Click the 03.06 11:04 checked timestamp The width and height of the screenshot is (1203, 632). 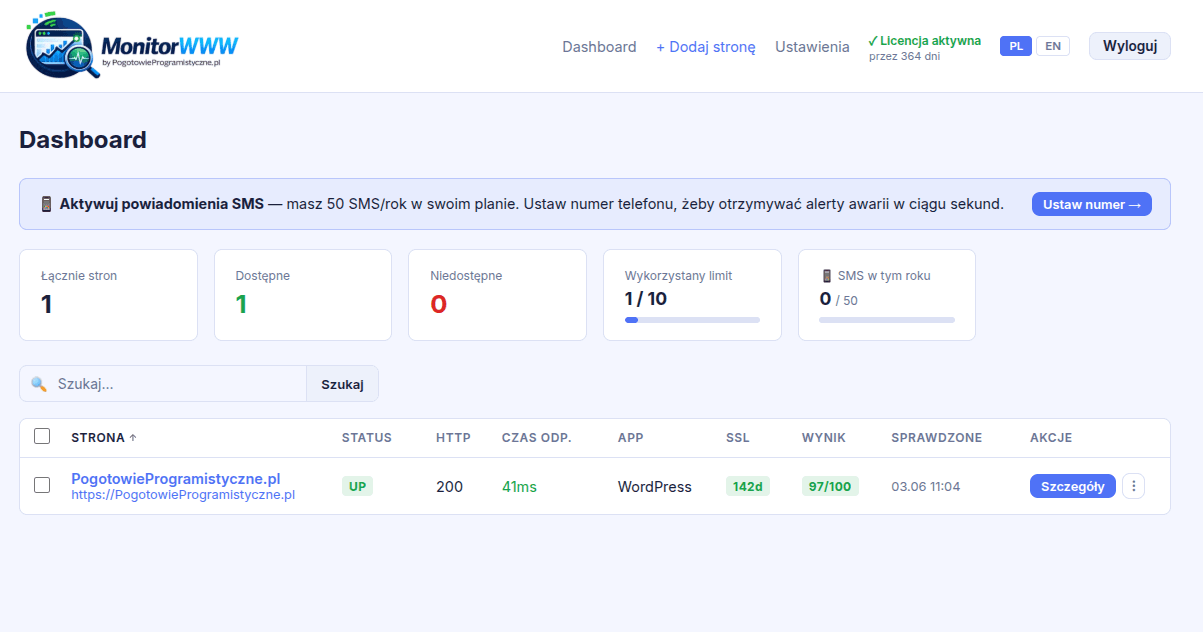point(926,487)
